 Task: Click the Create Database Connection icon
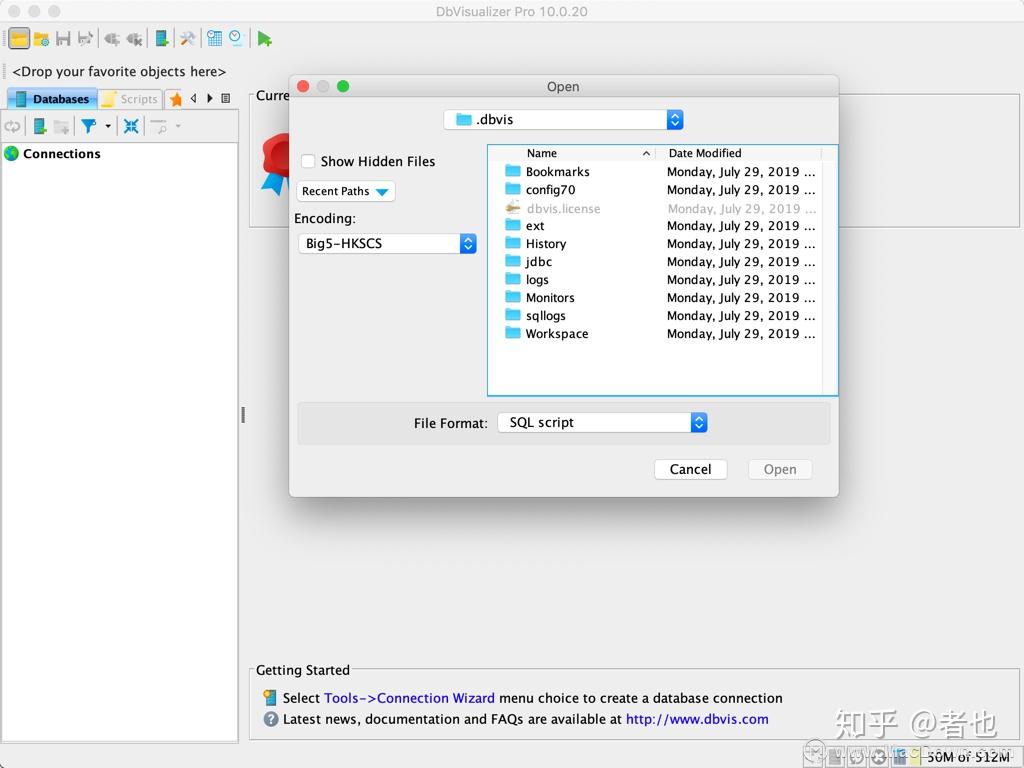[160, 38]
